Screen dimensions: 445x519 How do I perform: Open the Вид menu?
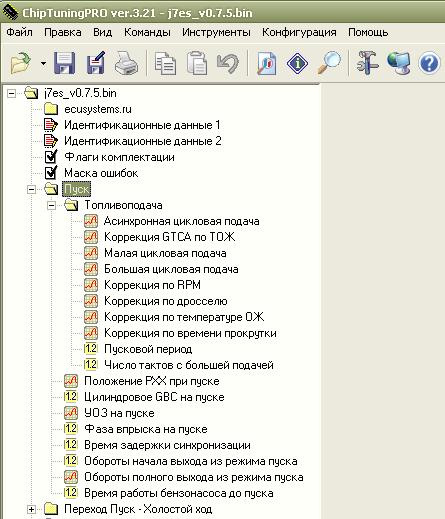click(102, 33)
